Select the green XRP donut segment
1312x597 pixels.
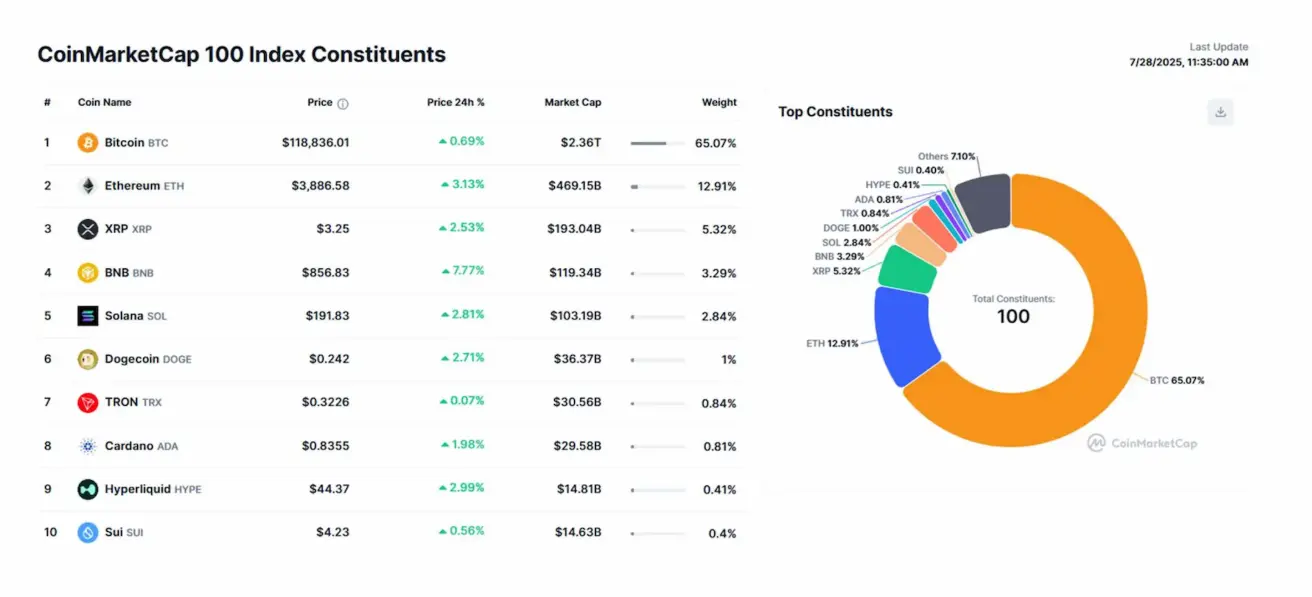pos(907,270)
